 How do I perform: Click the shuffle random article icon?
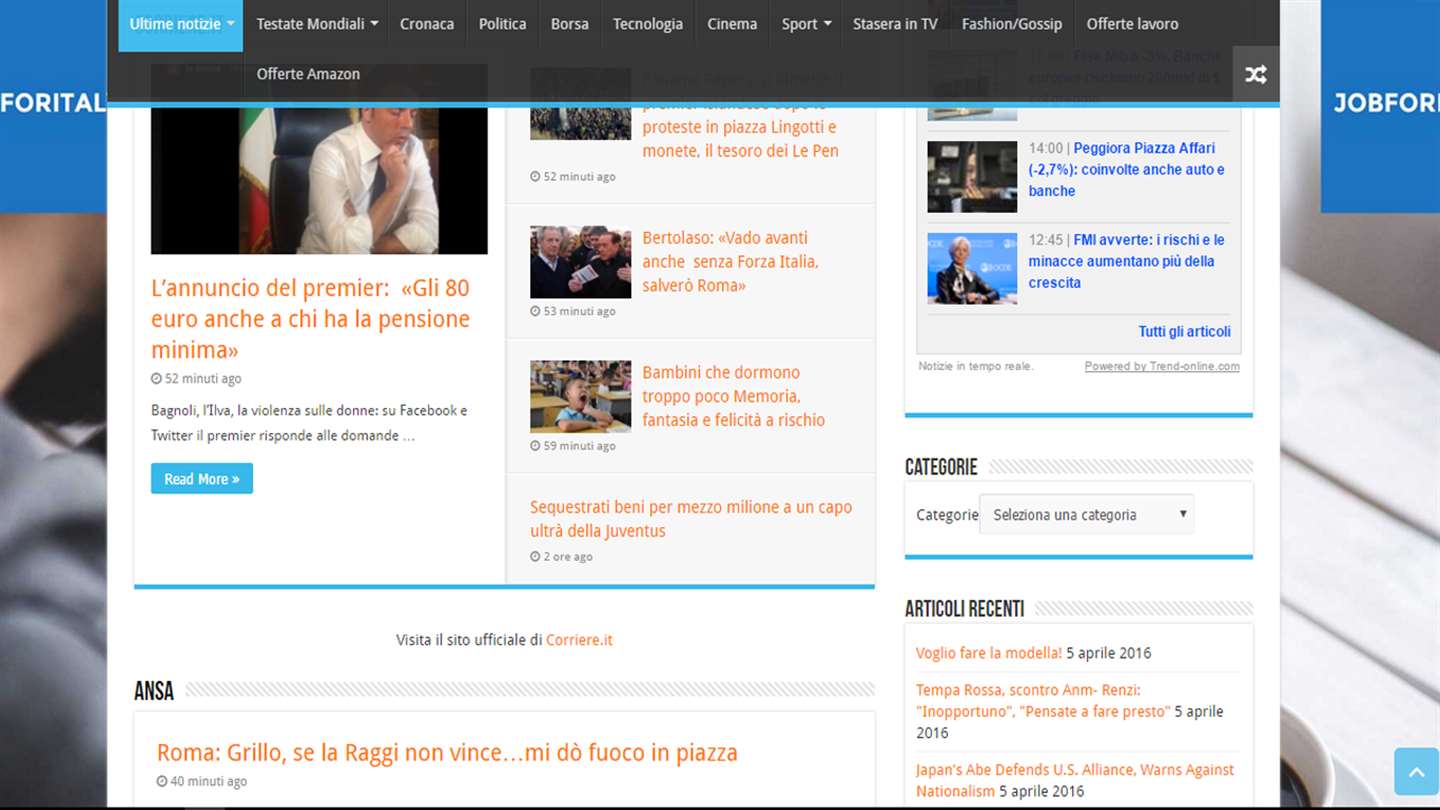point(1256,74)
